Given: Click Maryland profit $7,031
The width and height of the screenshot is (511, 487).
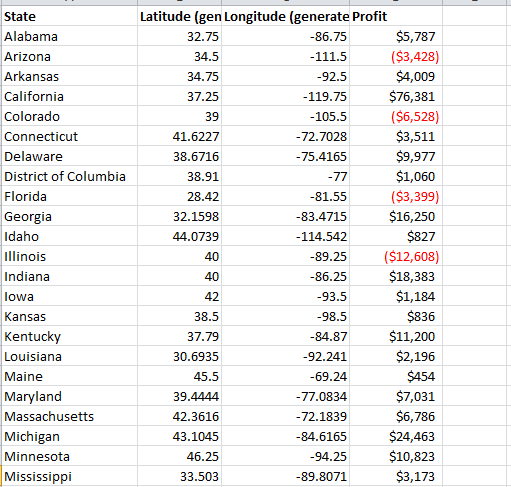Looking at the screenshot, I should [396, 396].
